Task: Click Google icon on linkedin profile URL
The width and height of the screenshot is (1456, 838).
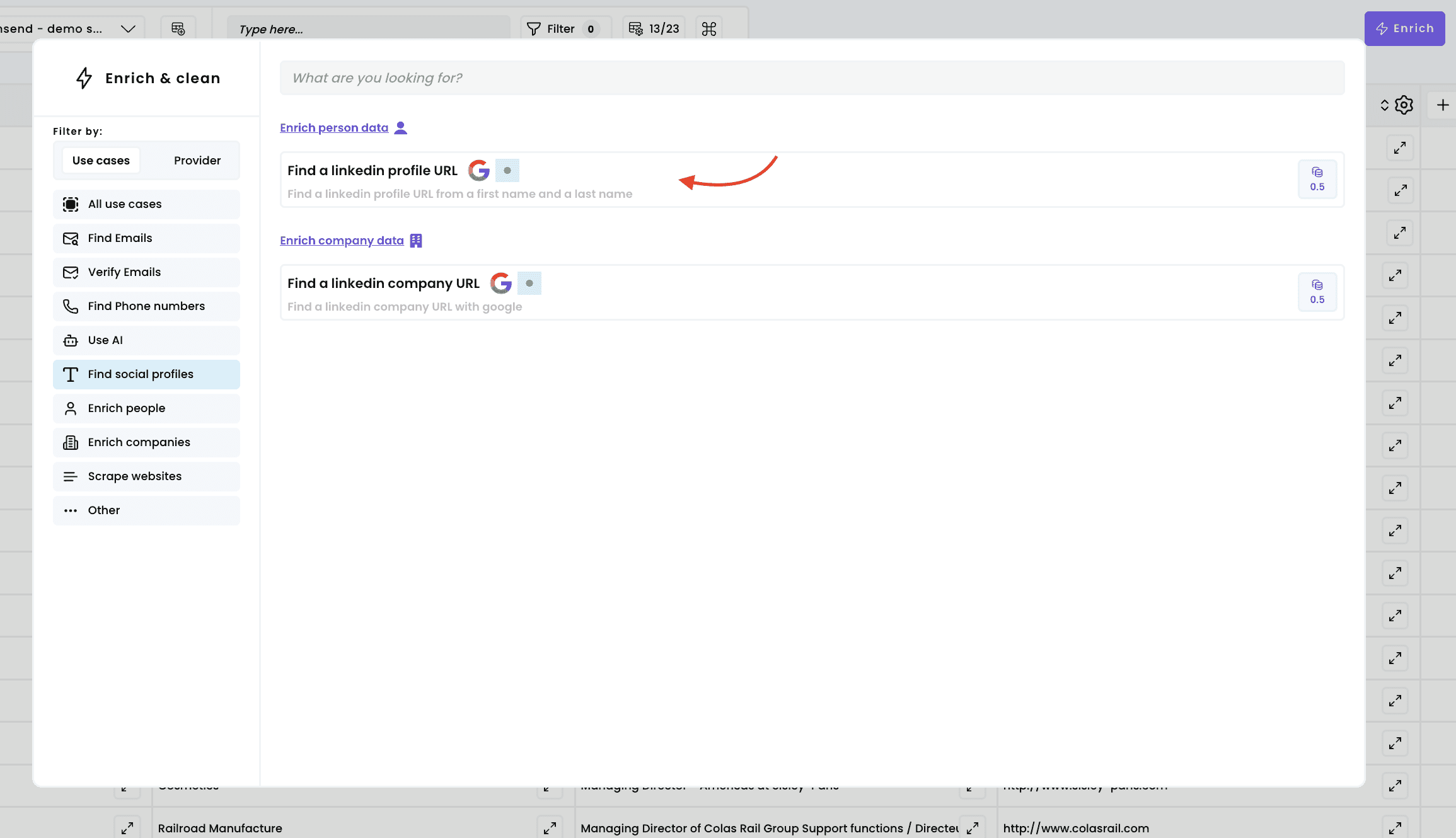Action: pyautogui.click(x=479, y=170)
